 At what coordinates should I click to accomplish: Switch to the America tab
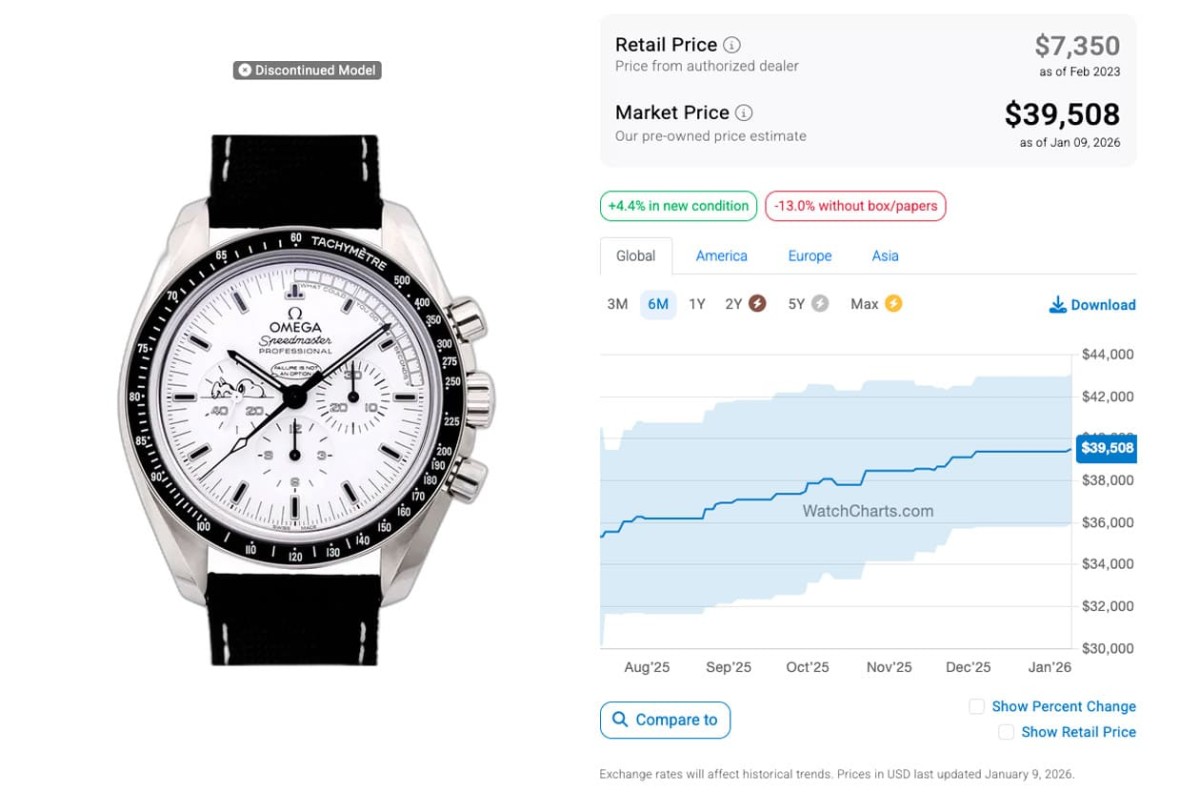point(721,256)
